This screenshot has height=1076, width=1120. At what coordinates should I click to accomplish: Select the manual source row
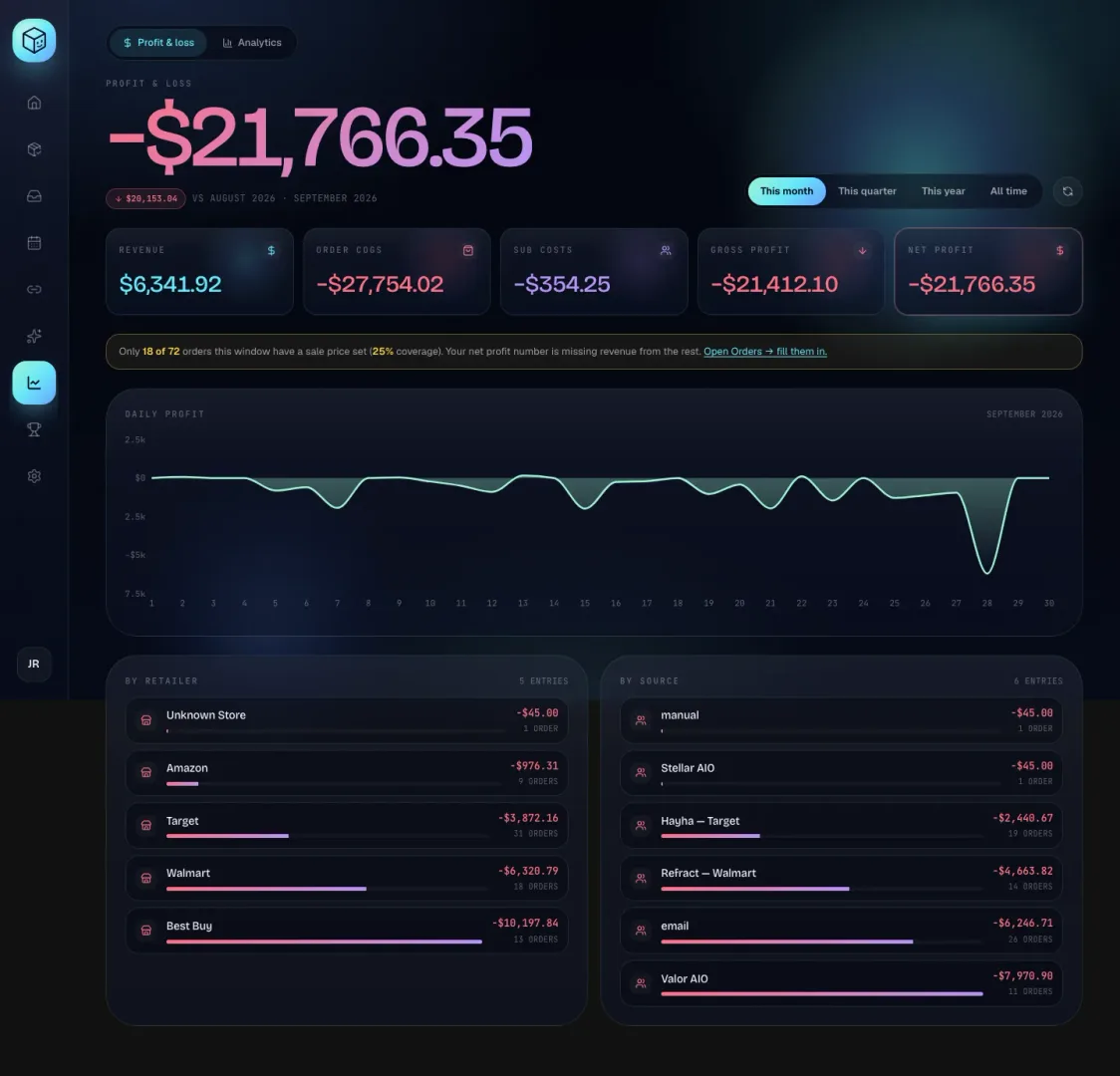(x=841, y=720)
